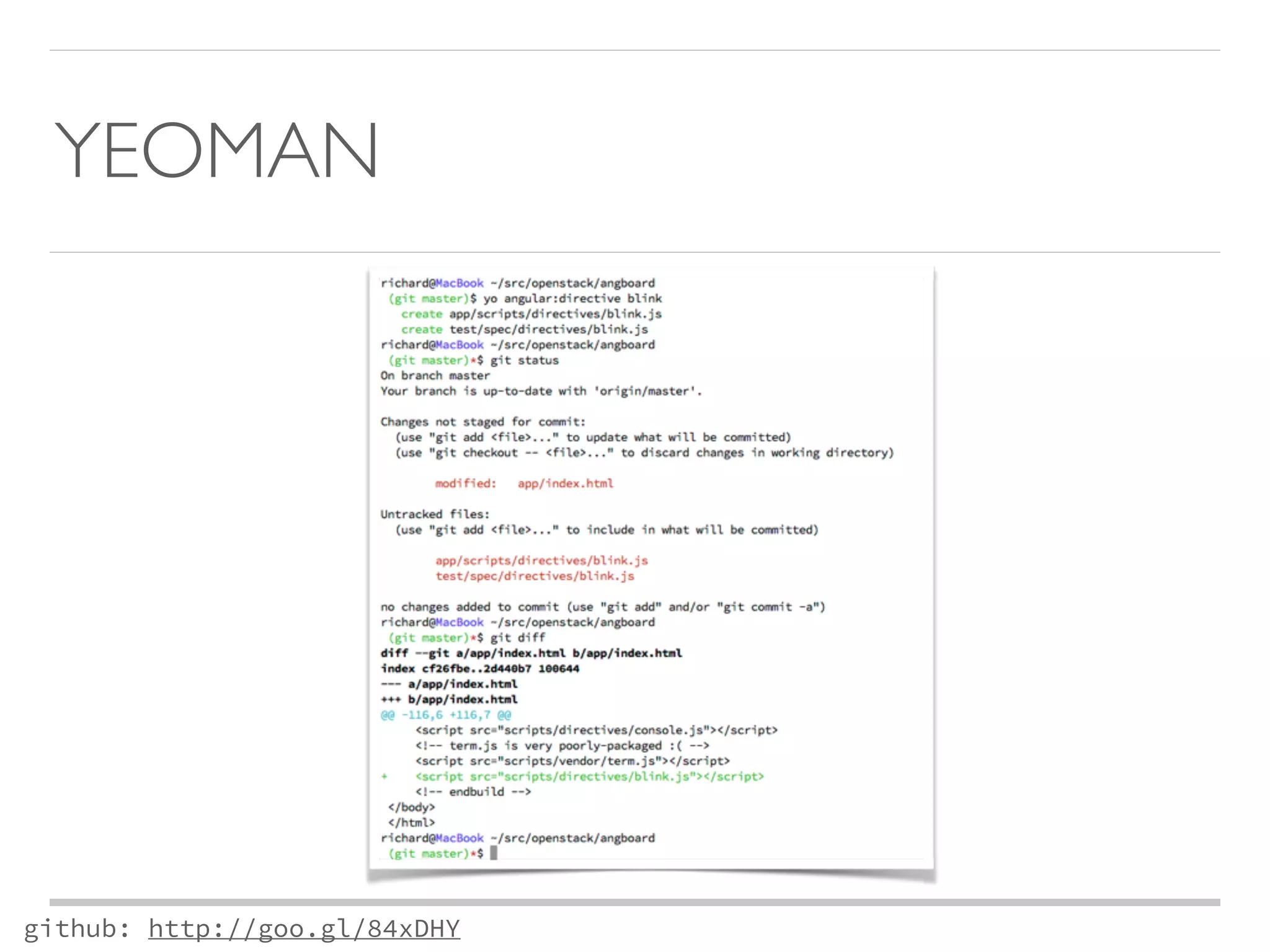Click 'index cf26fbe..2d440b7 100644' line

click(480, 669)
